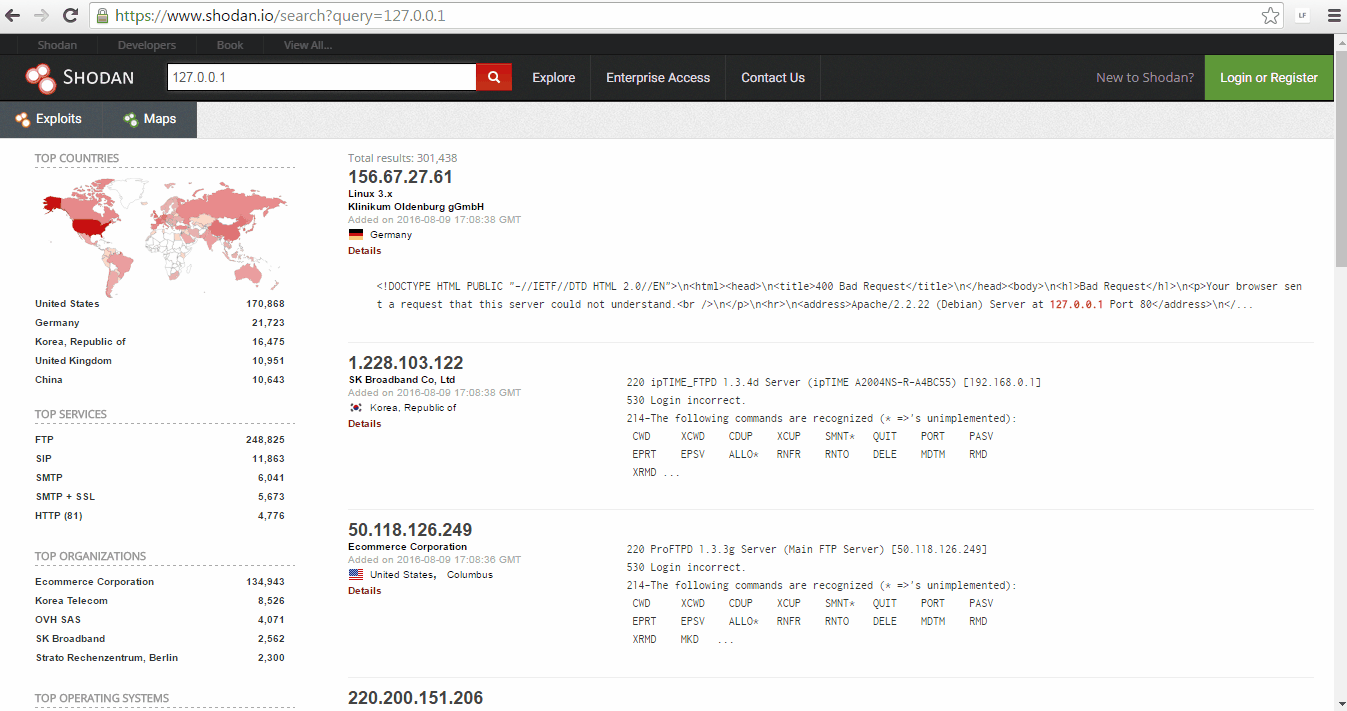Filter by SK Broadband in Top Organizations
The height and width of the screenshot is (711, 1347).
point(70,639)
